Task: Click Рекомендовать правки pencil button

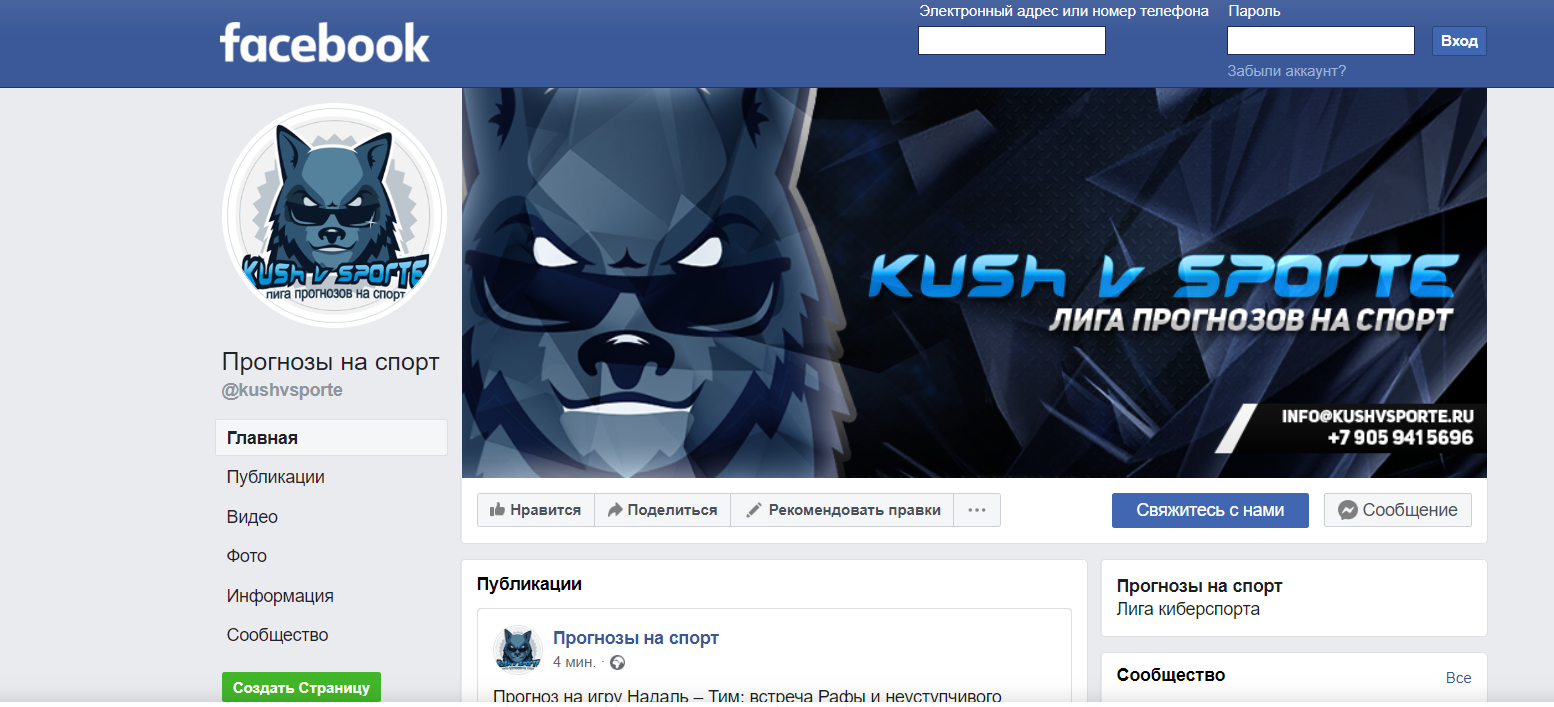Action: pos(842,510)
